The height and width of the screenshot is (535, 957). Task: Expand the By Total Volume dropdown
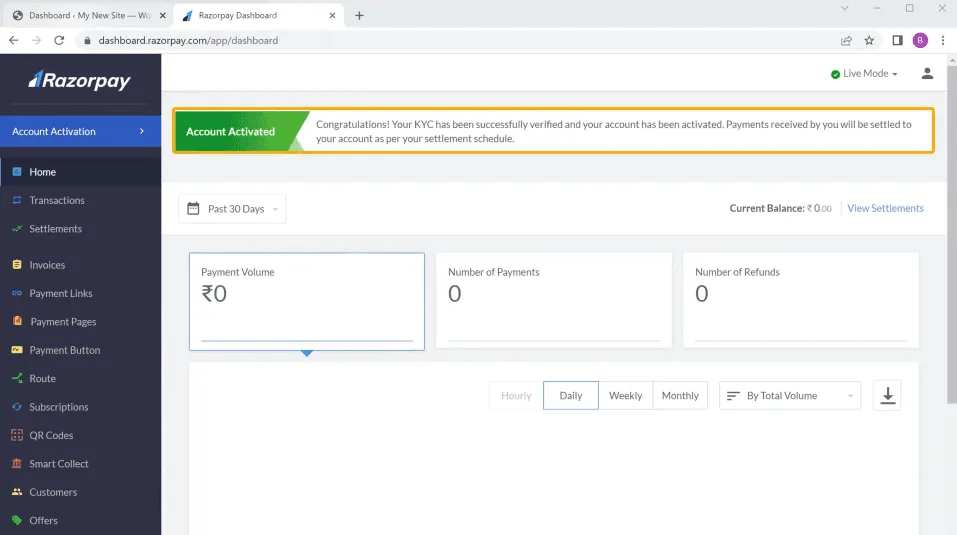[789, 396]
